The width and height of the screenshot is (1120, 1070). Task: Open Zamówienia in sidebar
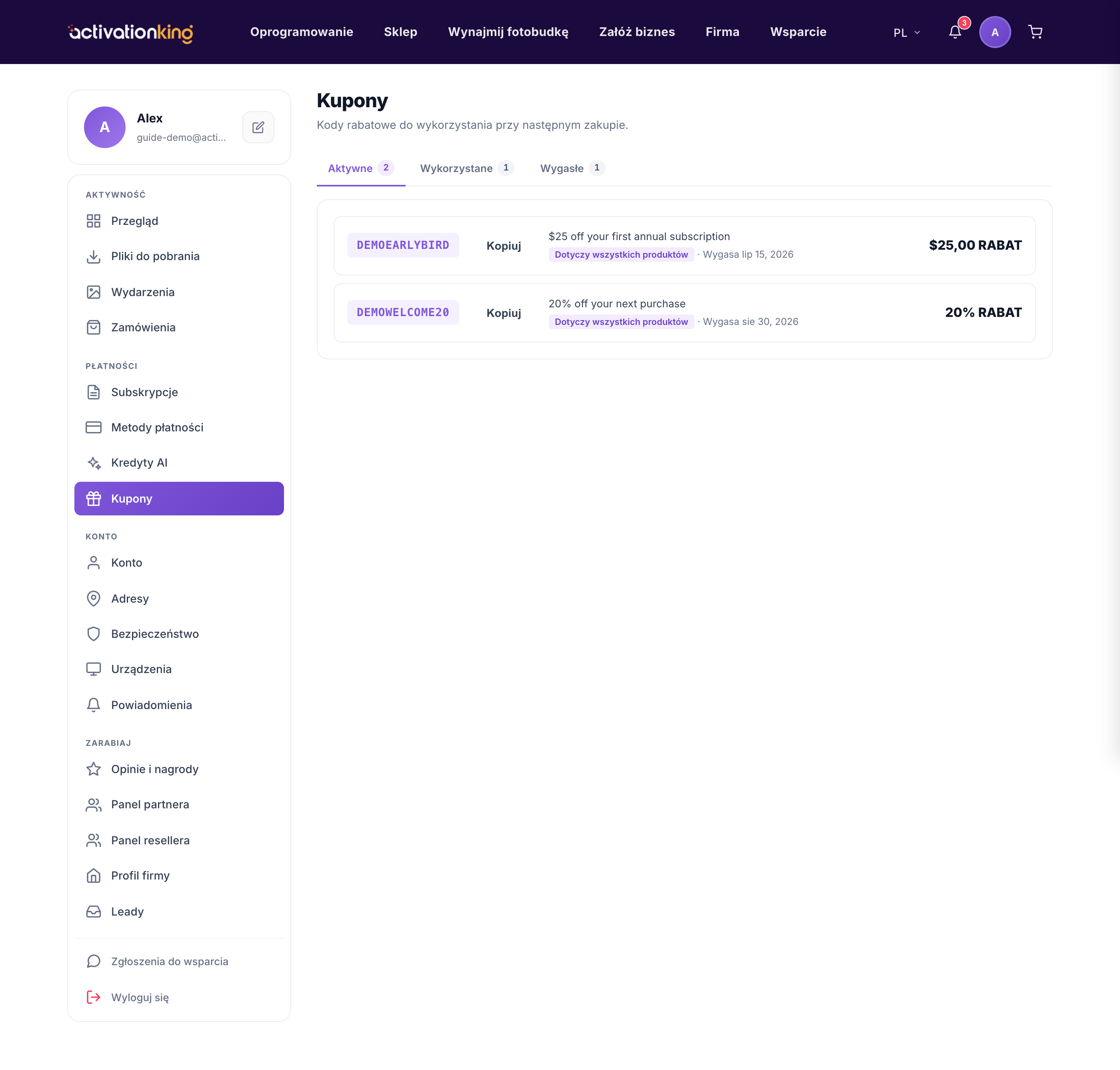[x=179, y=327]
